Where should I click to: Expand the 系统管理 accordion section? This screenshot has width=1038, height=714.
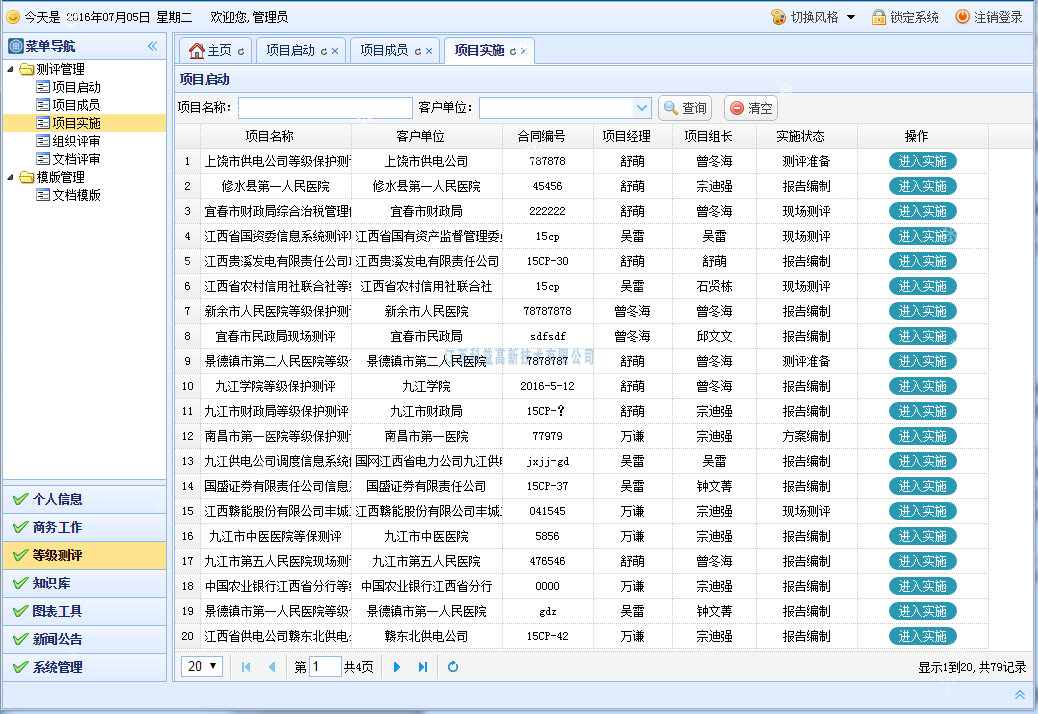click(85, 667)
